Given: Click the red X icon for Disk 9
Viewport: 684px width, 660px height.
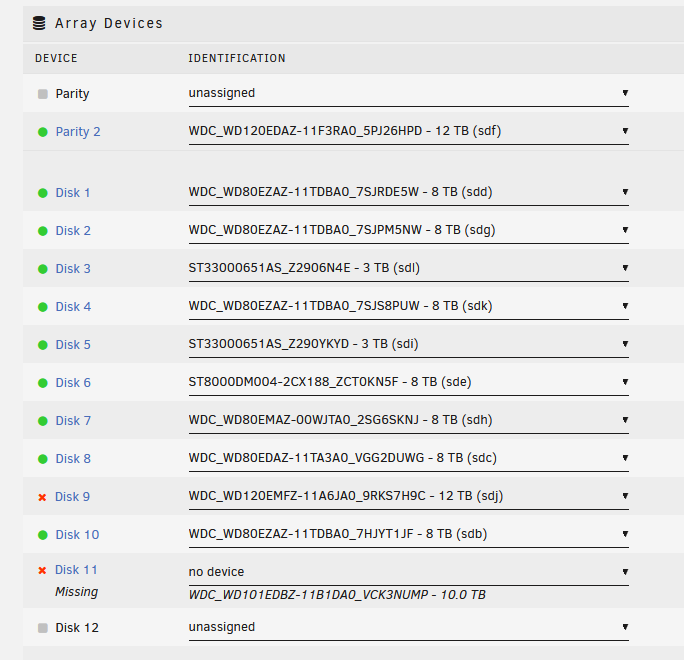Looking at the screenshot, I should pos(42,497).
